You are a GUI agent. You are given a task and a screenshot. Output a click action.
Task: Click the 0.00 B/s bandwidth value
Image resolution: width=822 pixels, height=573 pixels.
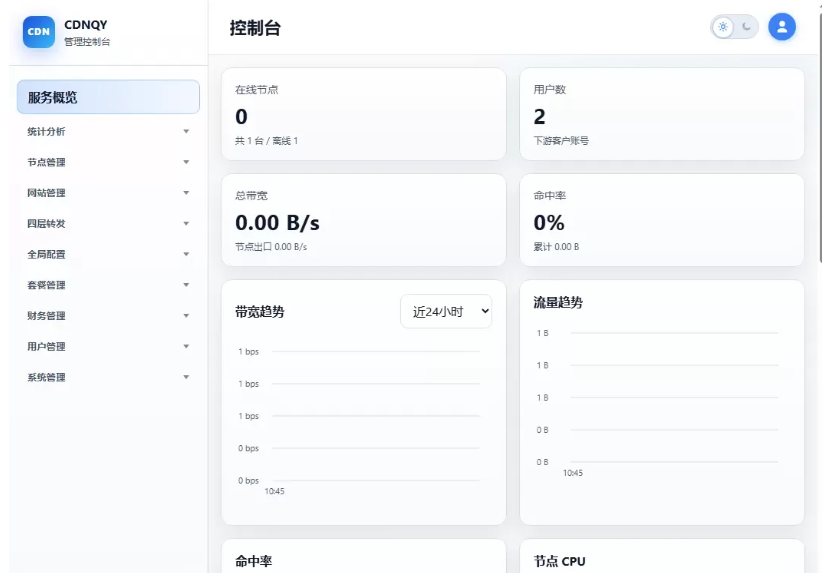[277, 223]
